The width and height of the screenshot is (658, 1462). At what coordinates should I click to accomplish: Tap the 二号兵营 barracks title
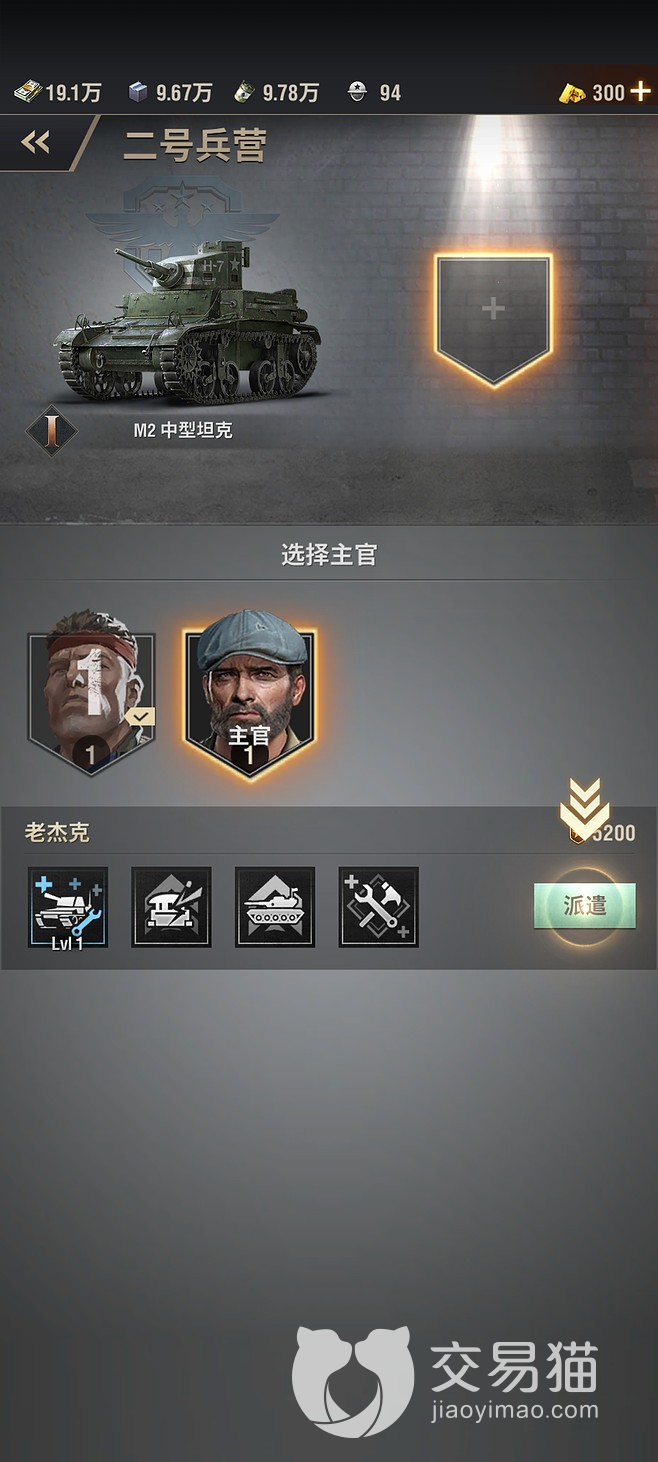(x=195, y=146)
